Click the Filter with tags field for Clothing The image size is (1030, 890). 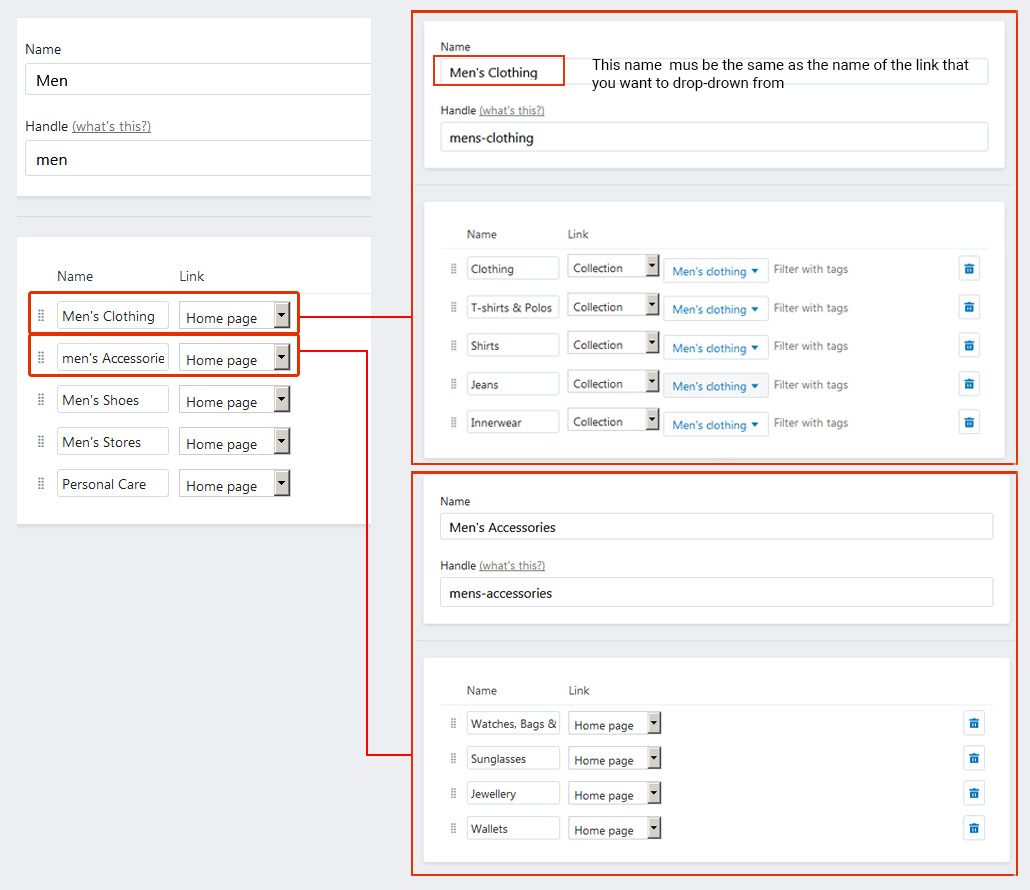point(810,269)
